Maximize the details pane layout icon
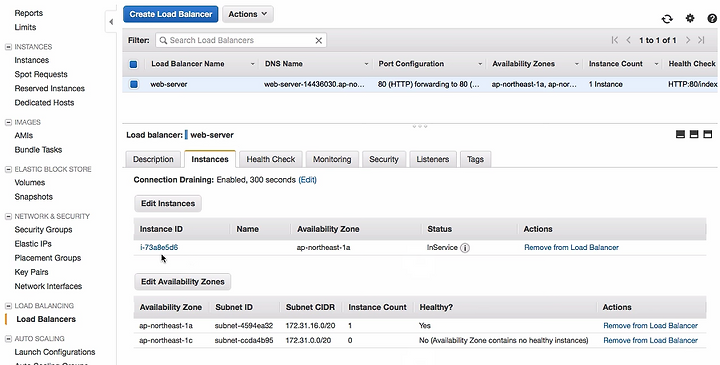720x365 pixels. [708, 134]
